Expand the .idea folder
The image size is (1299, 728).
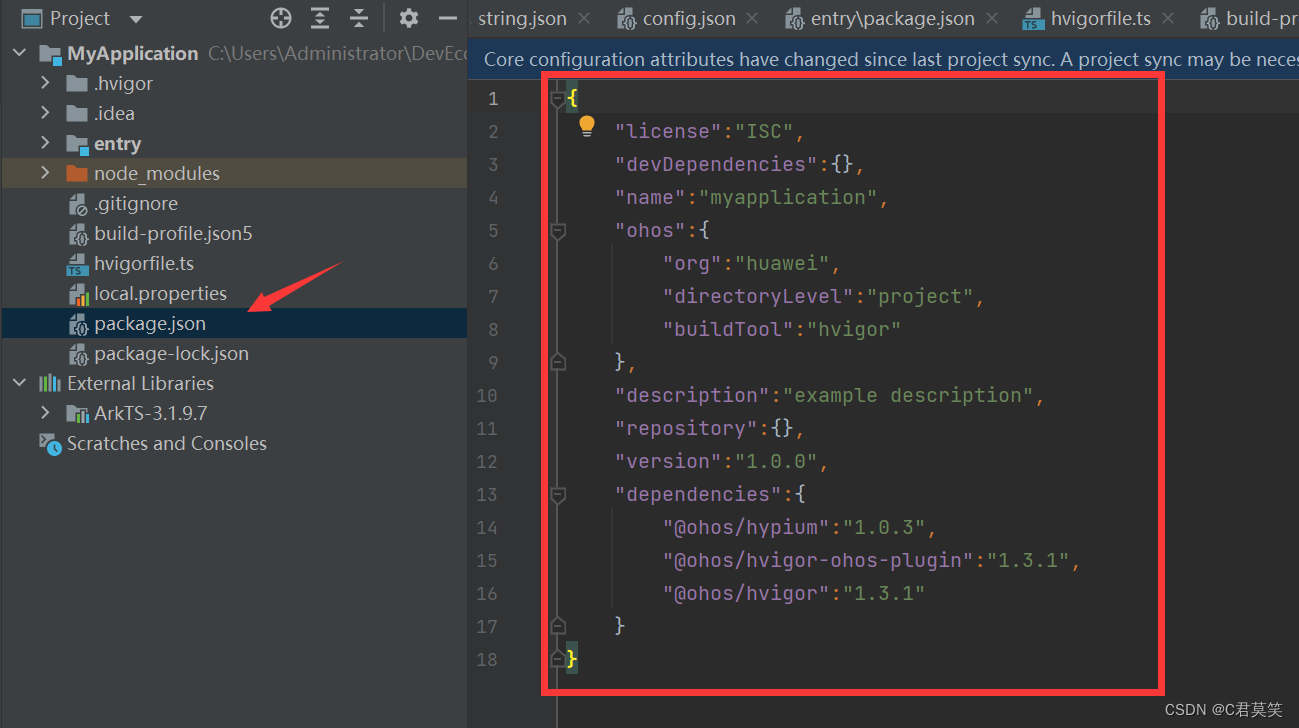tap(45, 113)
